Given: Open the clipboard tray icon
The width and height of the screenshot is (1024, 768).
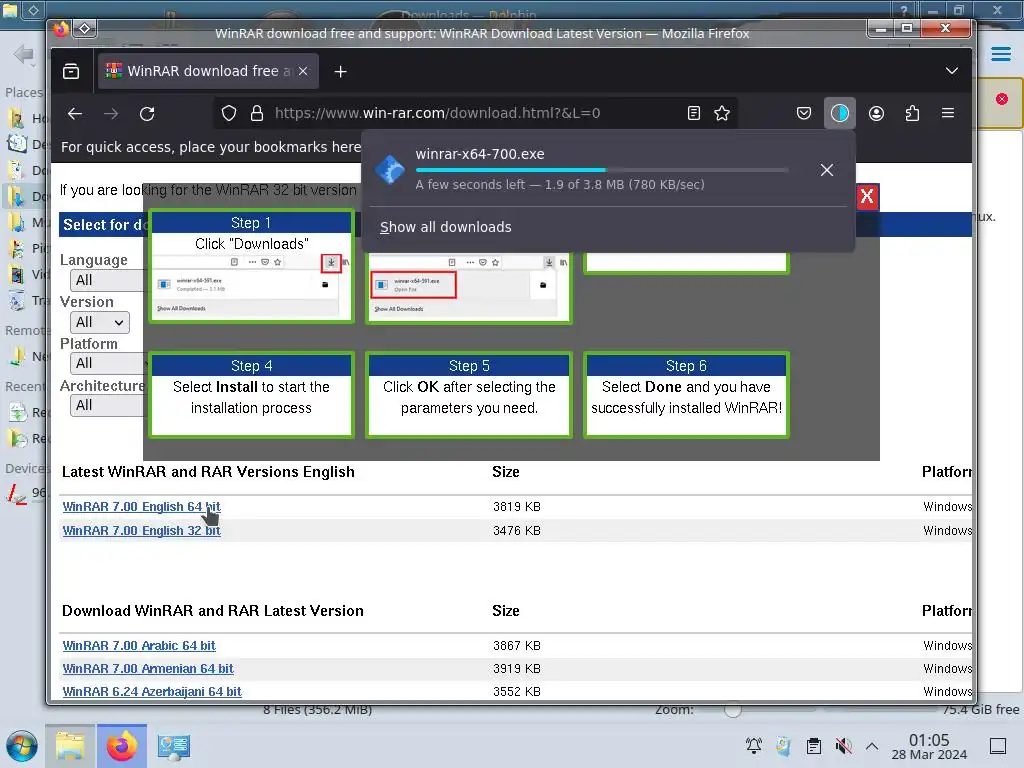Looking at the screenshot, I should tap(814, 746).
